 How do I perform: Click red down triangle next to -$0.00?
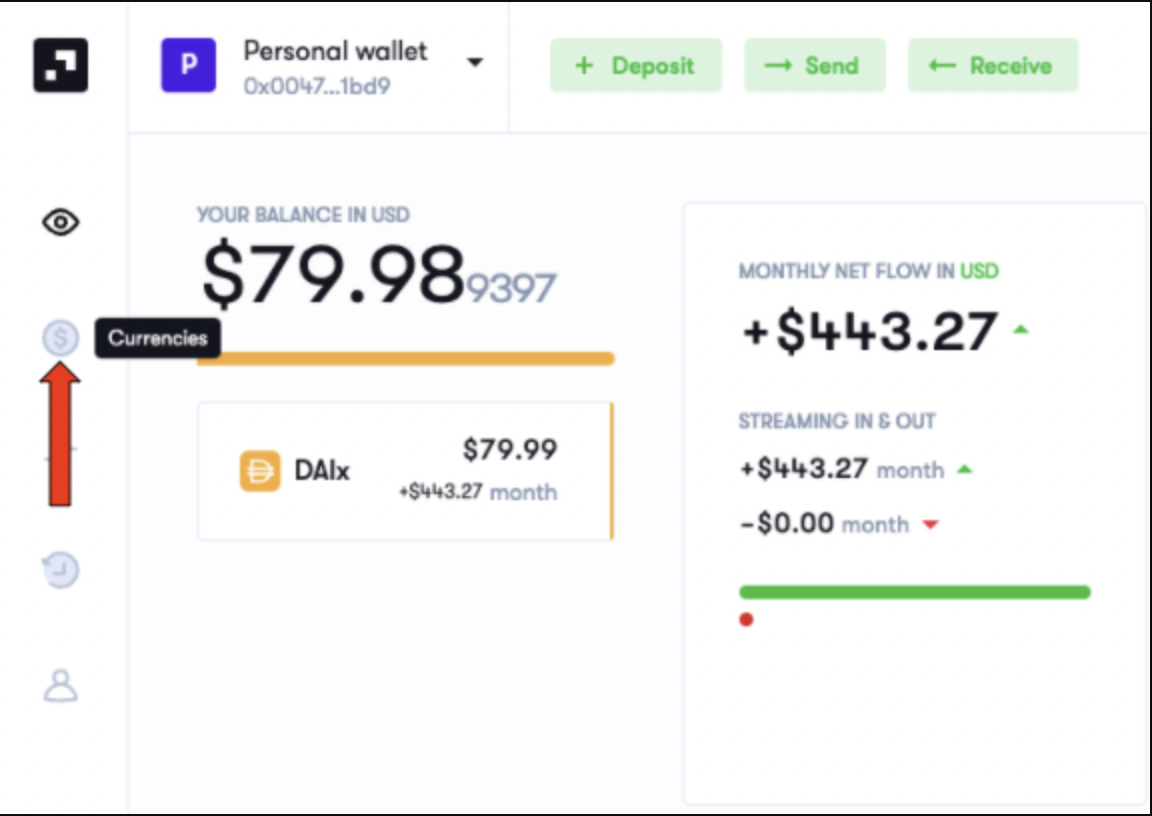click(931, 524)
